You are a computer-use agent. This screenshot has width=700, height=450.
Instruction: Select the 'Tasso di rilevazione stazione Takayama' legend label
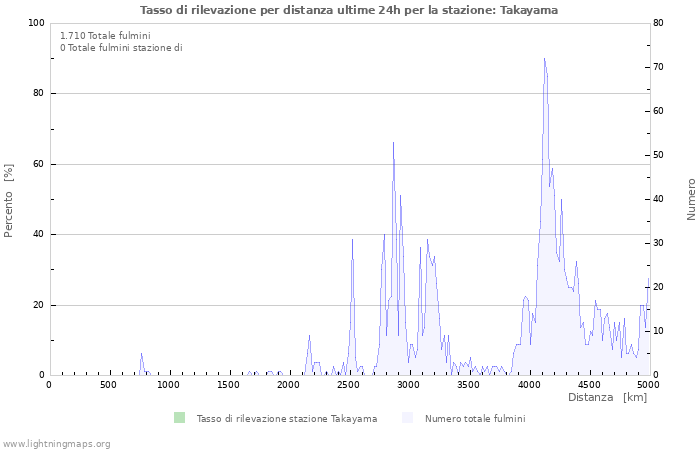pyautogui.click(x=286, y=419)
